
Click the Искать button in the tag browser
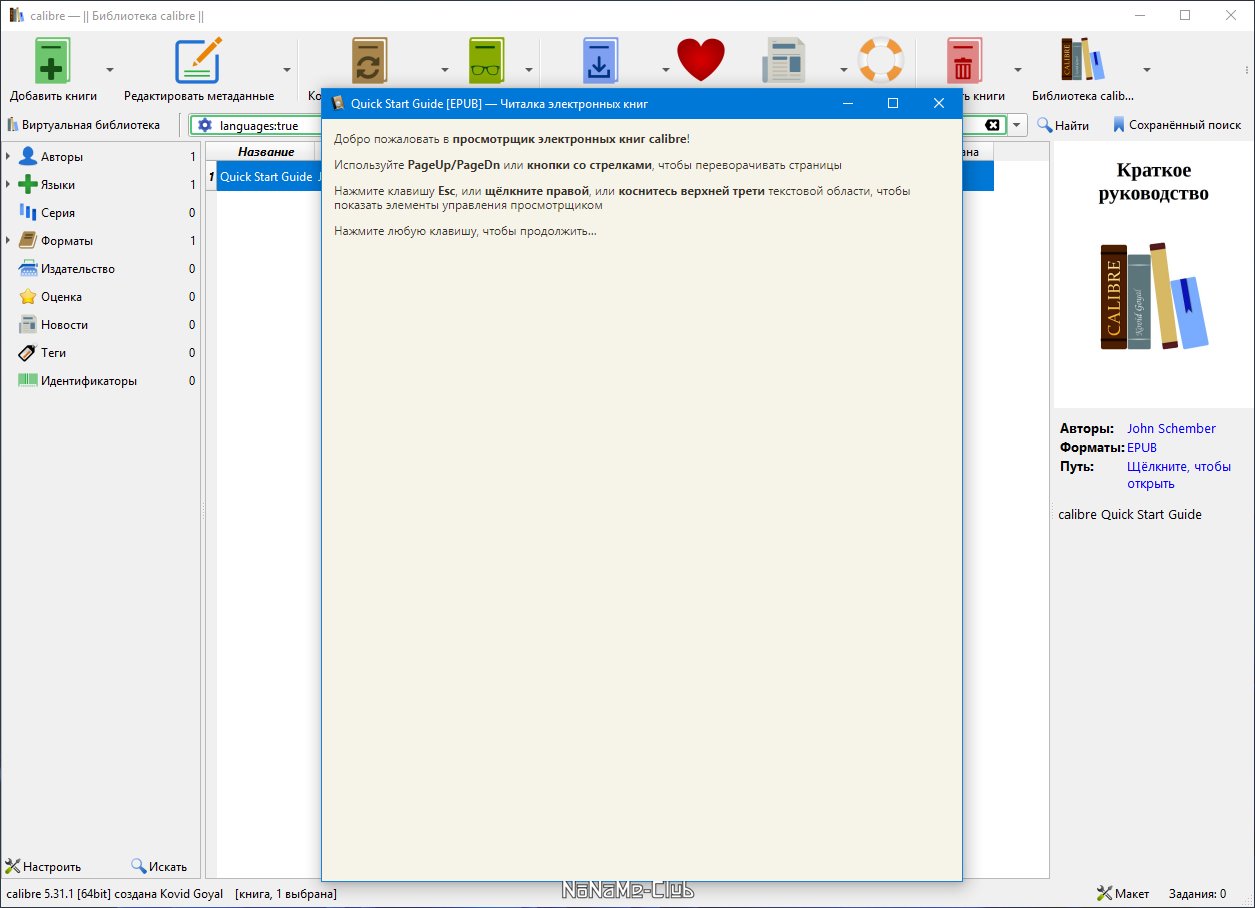(x=159, y=867)
